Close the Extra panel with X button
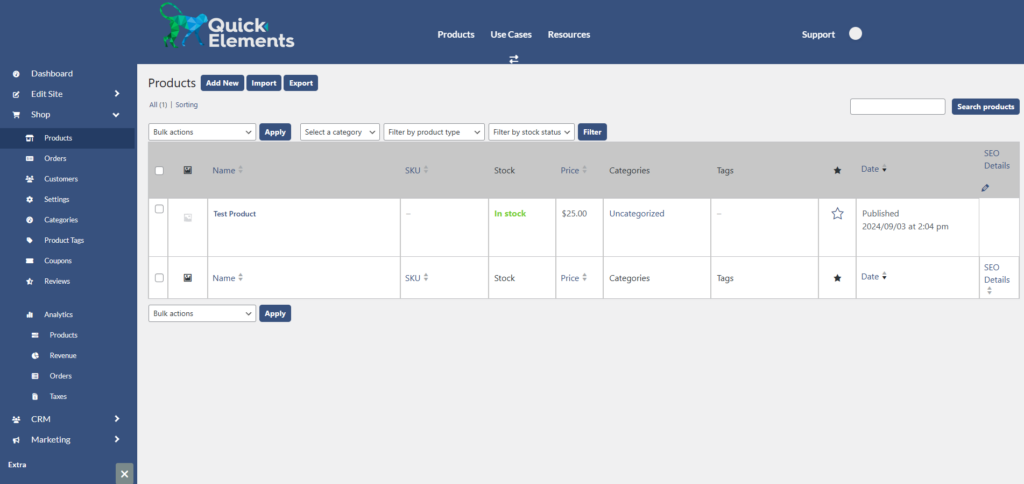This screenshot has width=1024, height=484. pyautogui.click(x=124, y=474)
